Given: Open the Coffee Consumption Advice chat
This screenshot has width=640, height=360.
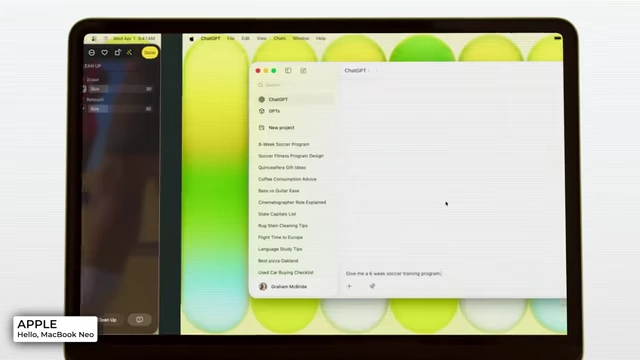Looking at the screenshot, I should [287, 179].
